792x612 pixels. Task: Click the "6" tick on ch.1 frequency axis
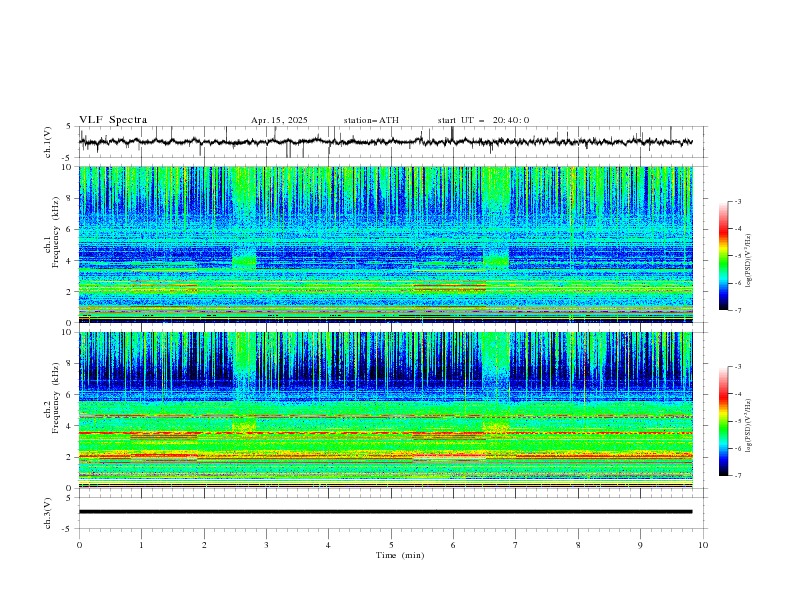(x=70, y=229)
